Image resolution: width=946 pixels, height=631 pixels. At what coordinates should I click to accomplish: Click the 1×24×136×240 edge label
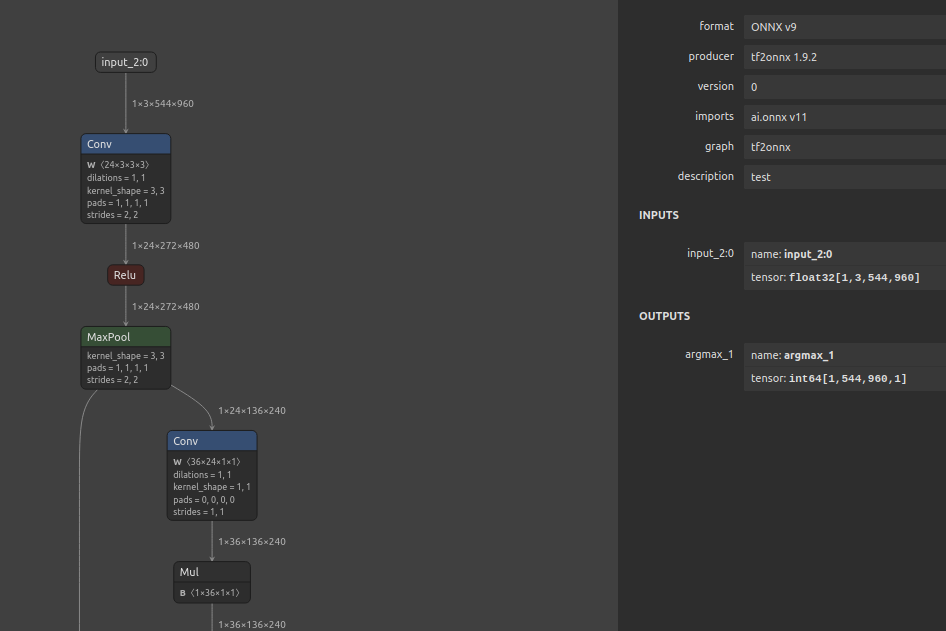[x=252, y=411]
